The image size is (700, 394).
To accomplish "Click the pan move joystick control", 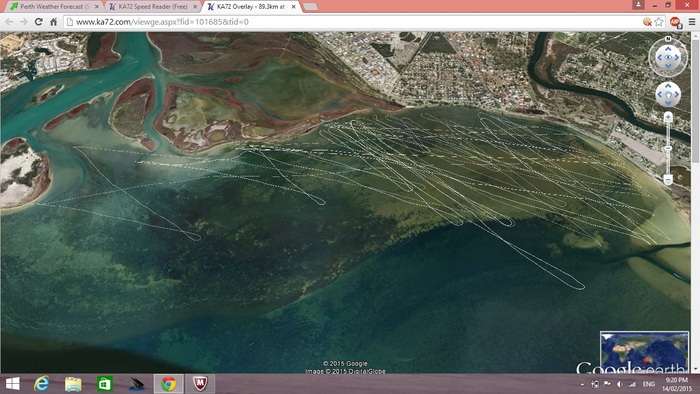I will [668, 94].
